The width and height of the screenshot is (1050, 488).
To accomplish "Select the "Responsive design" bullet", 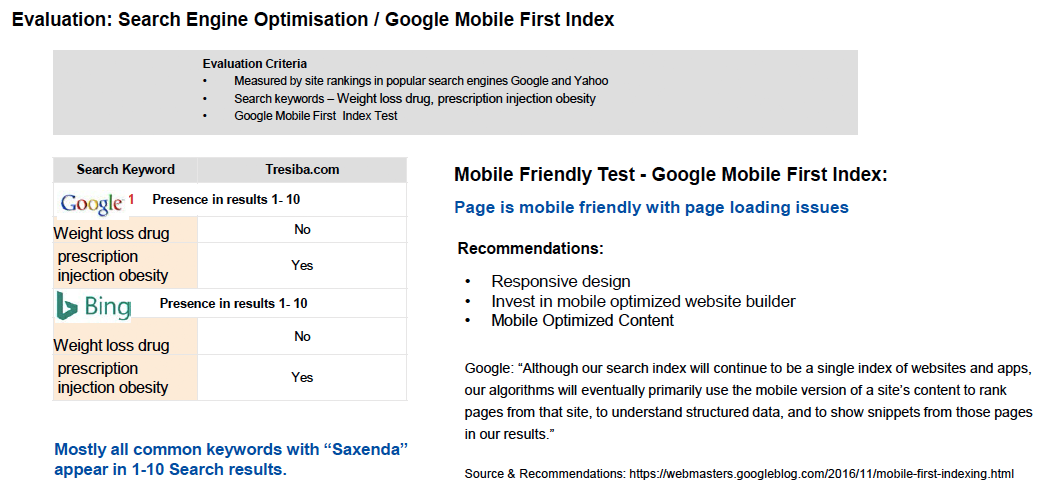I will pyautogui.click(x=560, y=282).
